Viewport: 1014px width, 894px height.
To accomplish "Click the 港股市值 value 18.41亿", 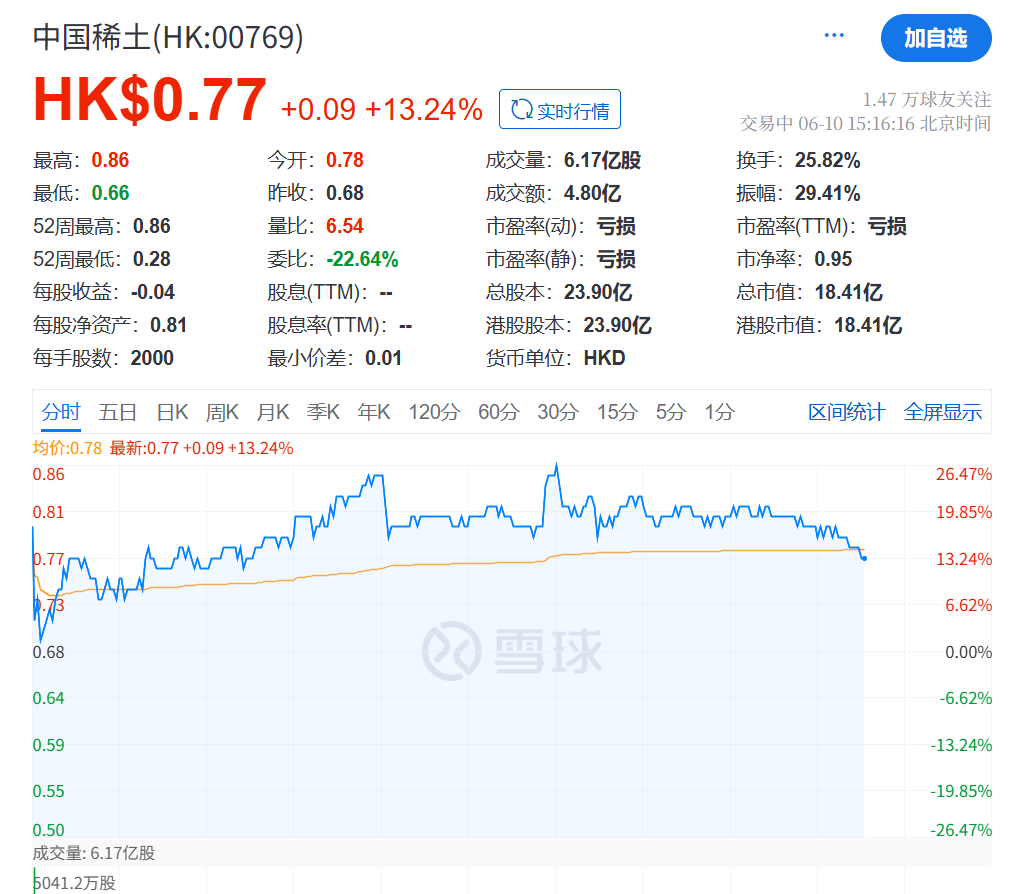I will tap(868, 325).
